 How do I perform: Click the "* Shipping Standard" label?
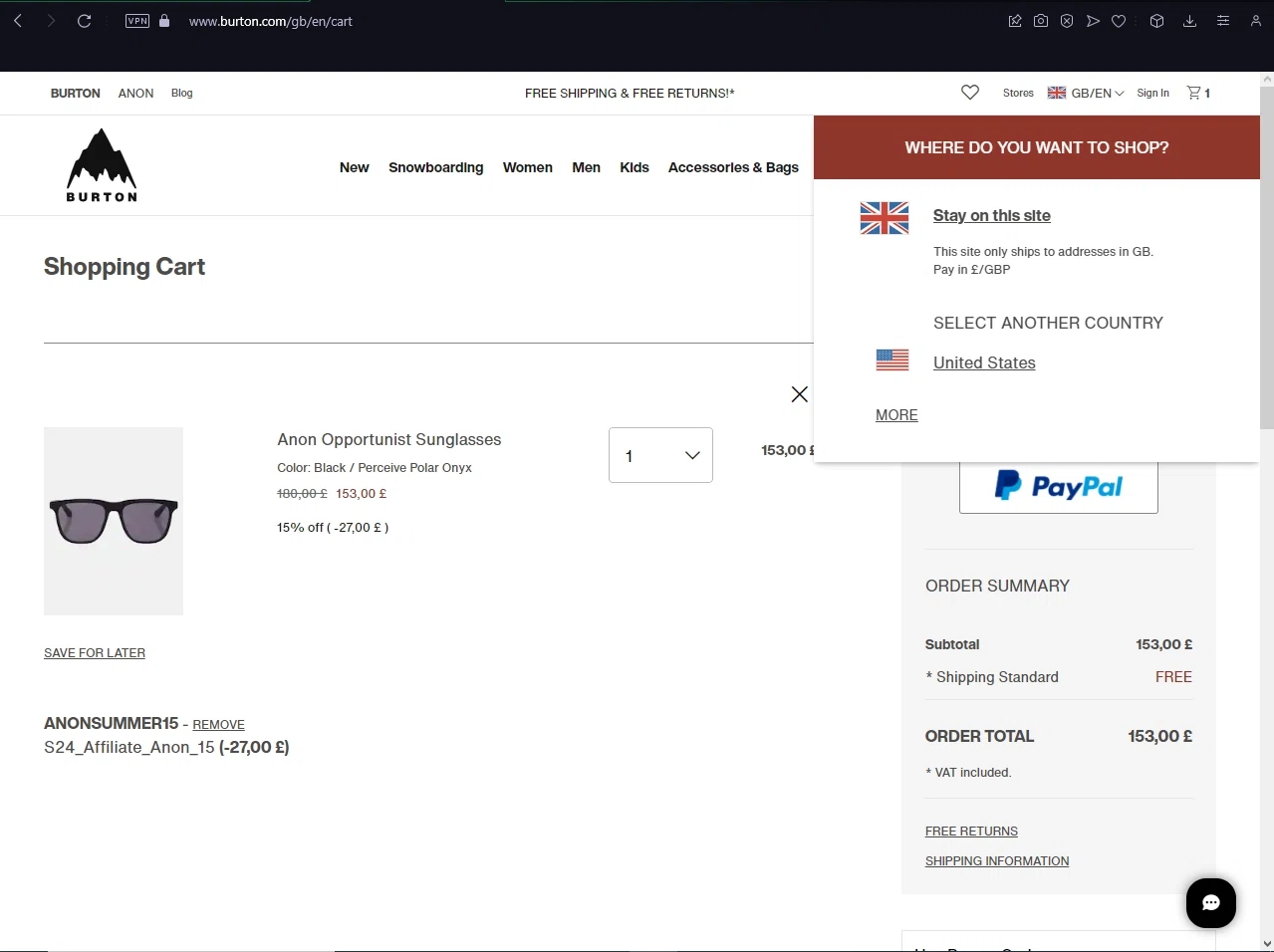(x=992, y=677)
